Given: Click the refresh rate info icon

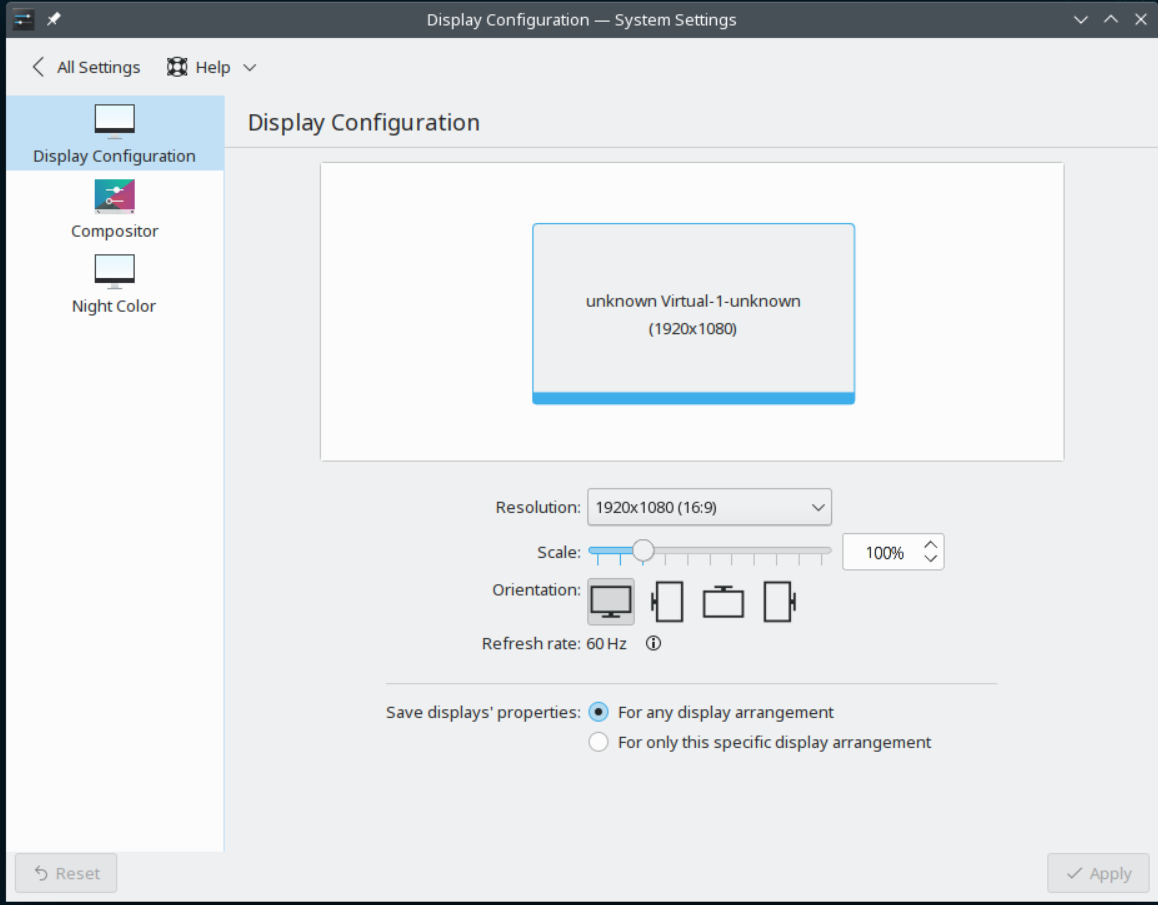Looking at the screenshot, I should pyautogui.click(x=653, y=643).
